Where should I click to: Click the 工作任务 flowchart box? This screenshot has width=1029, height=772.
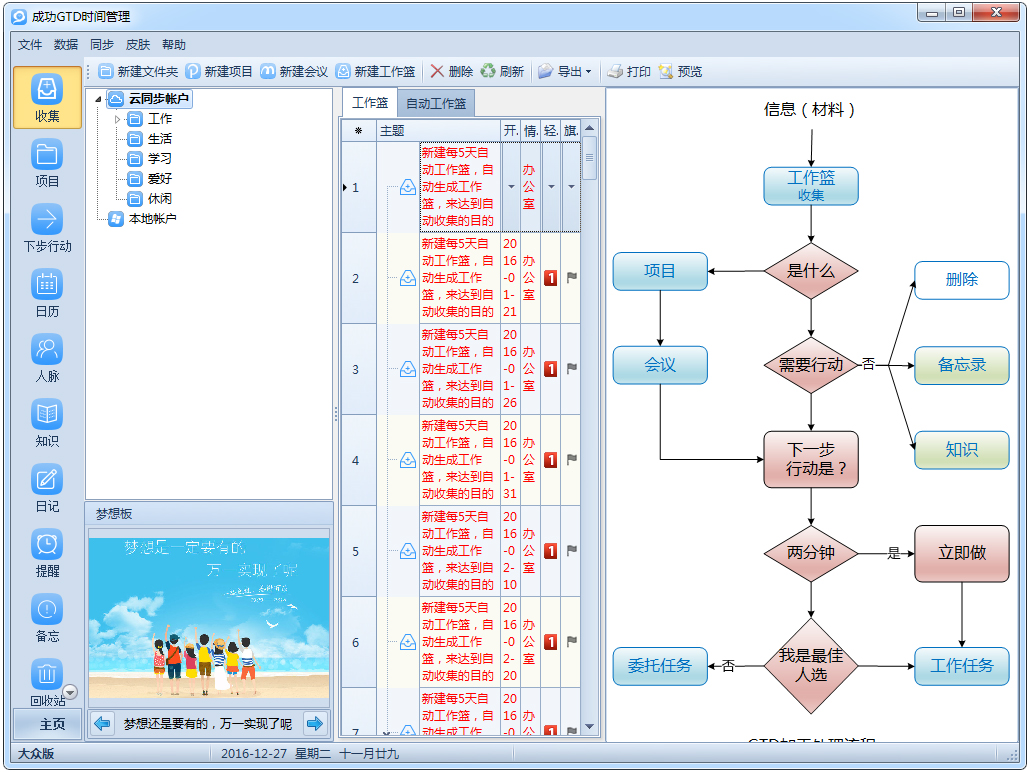point(961,666)
